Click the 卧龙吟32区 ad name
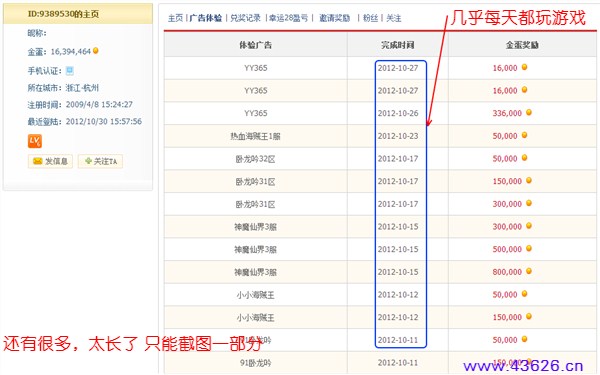 (256, 159)
